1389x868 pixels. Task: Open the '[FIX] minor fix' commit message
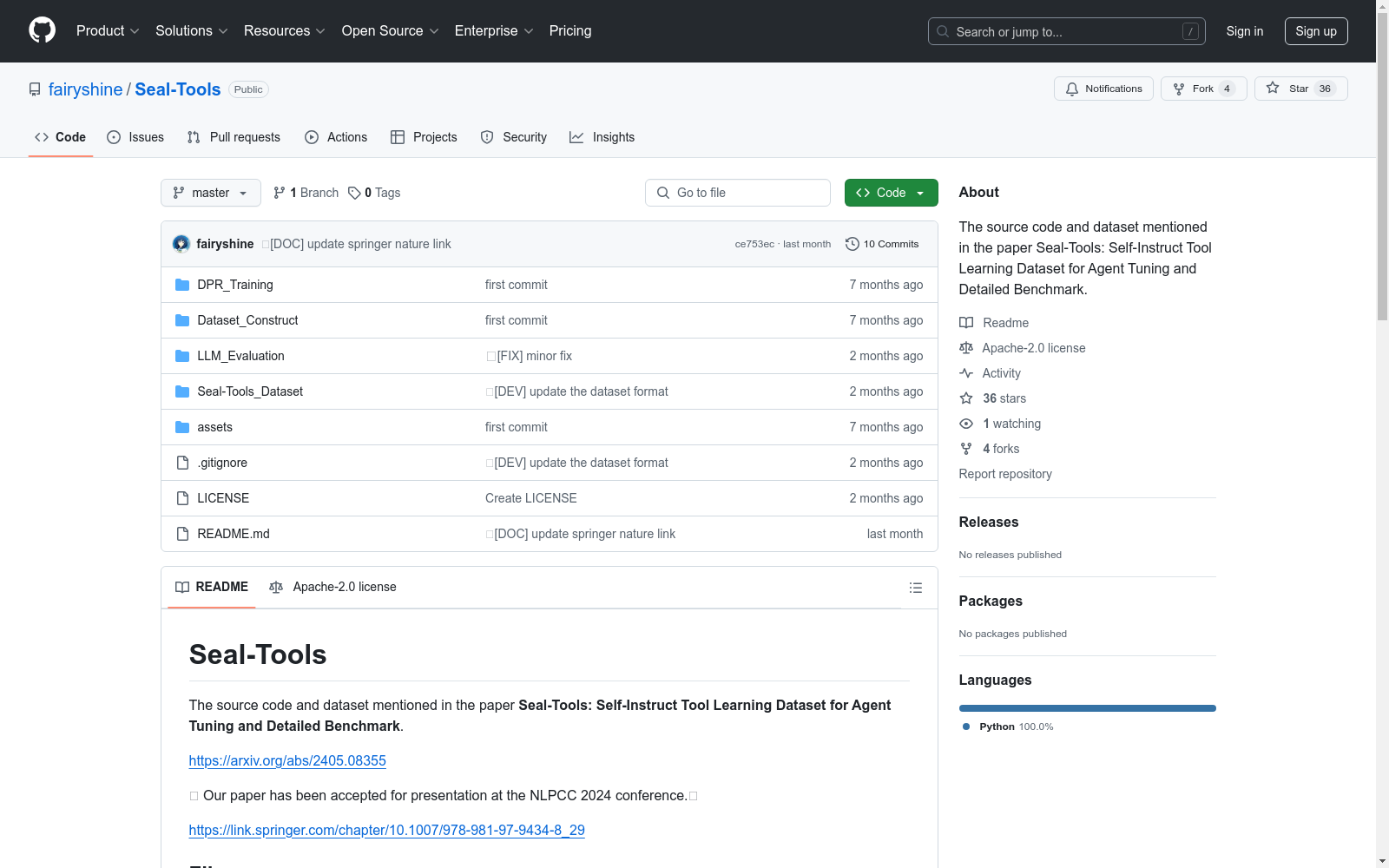529,356
